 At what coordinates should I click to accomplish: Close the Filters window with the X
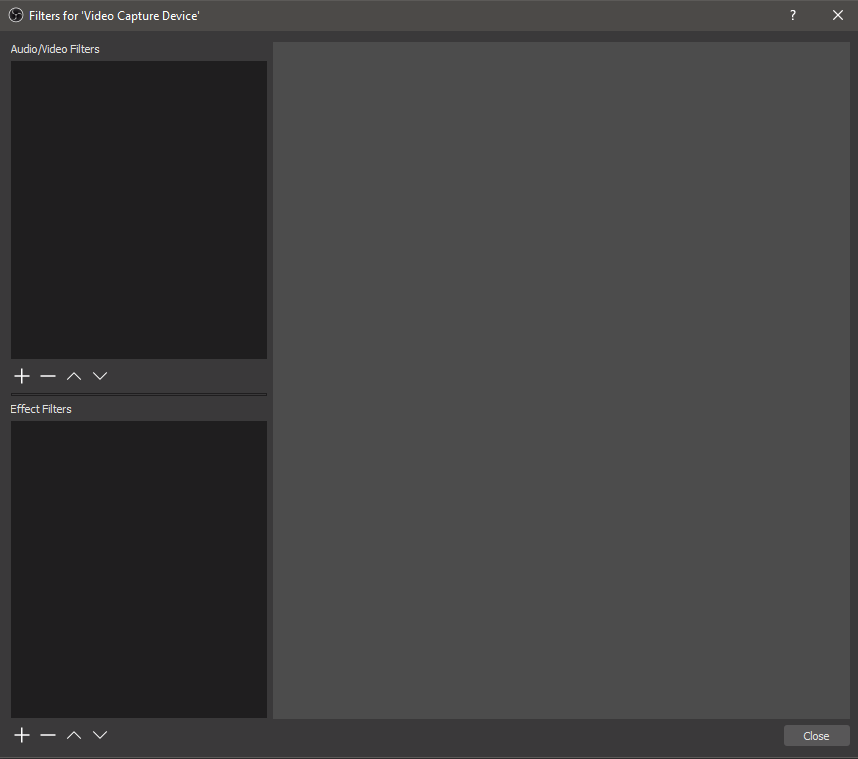(x=838, y=15)
